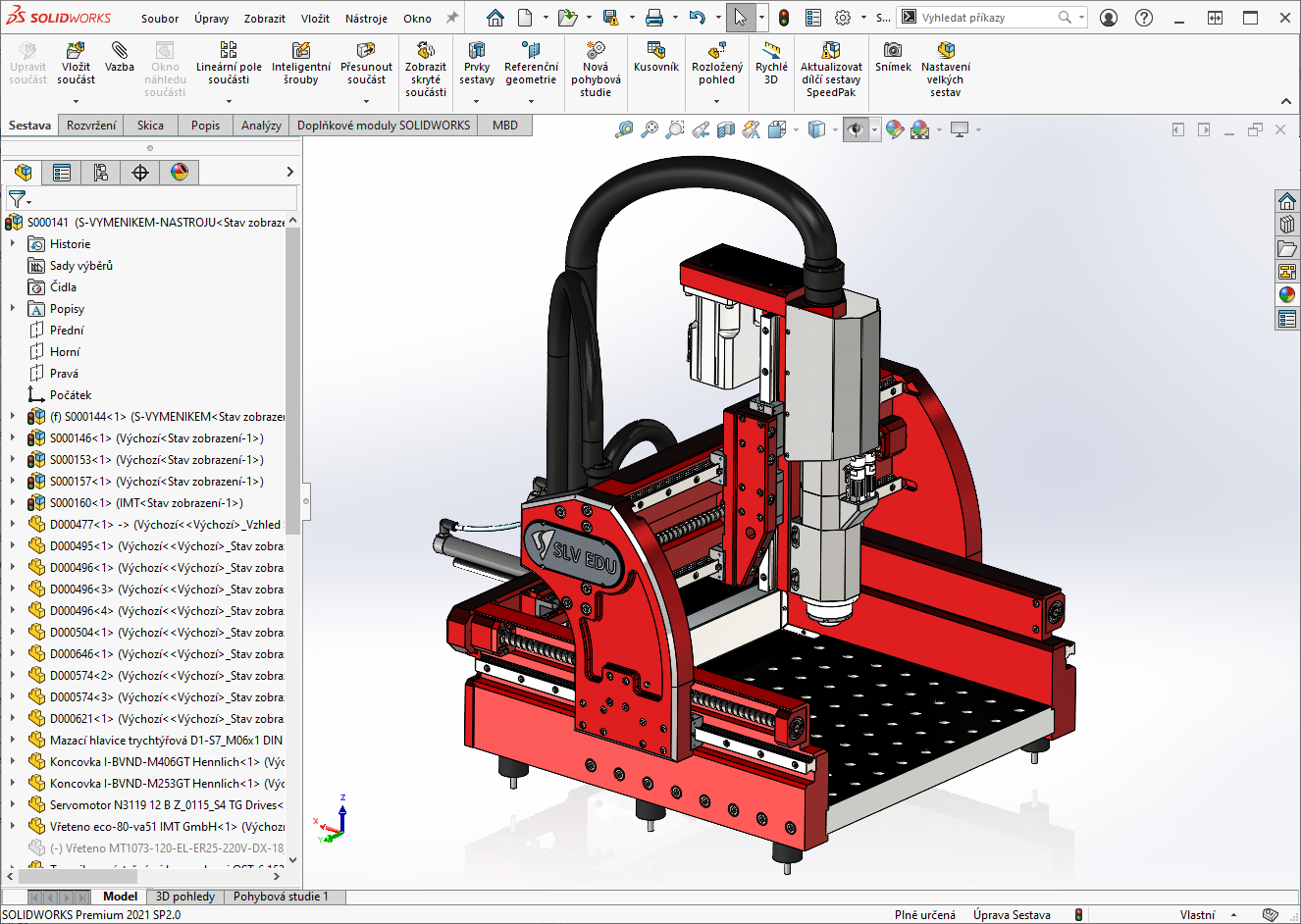Expand manager tabs right chevron

pyautogui.click(x=289, y=172)
